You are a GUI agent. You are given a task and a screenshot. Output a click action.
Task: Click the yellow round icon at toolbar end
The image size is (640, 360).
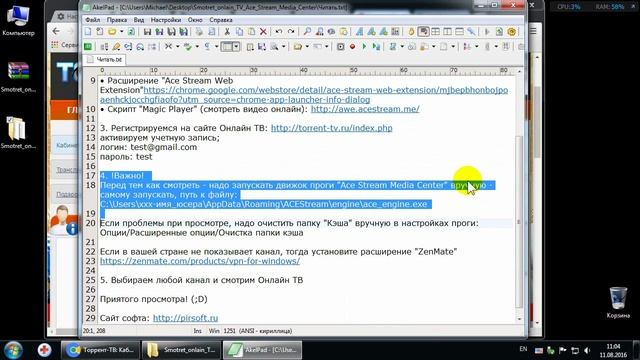[511, 32]
